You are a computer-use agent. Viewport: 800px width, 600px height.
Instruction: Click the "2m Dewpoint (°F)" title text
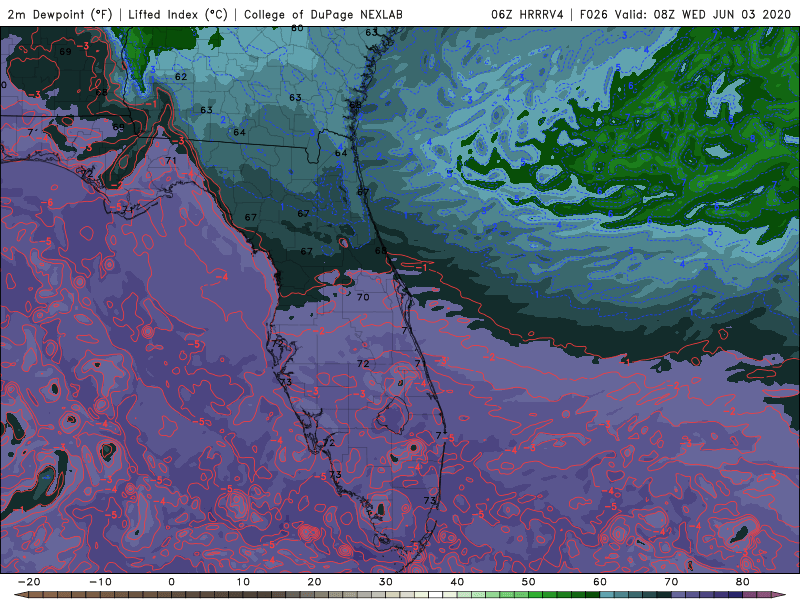point(60,14)
